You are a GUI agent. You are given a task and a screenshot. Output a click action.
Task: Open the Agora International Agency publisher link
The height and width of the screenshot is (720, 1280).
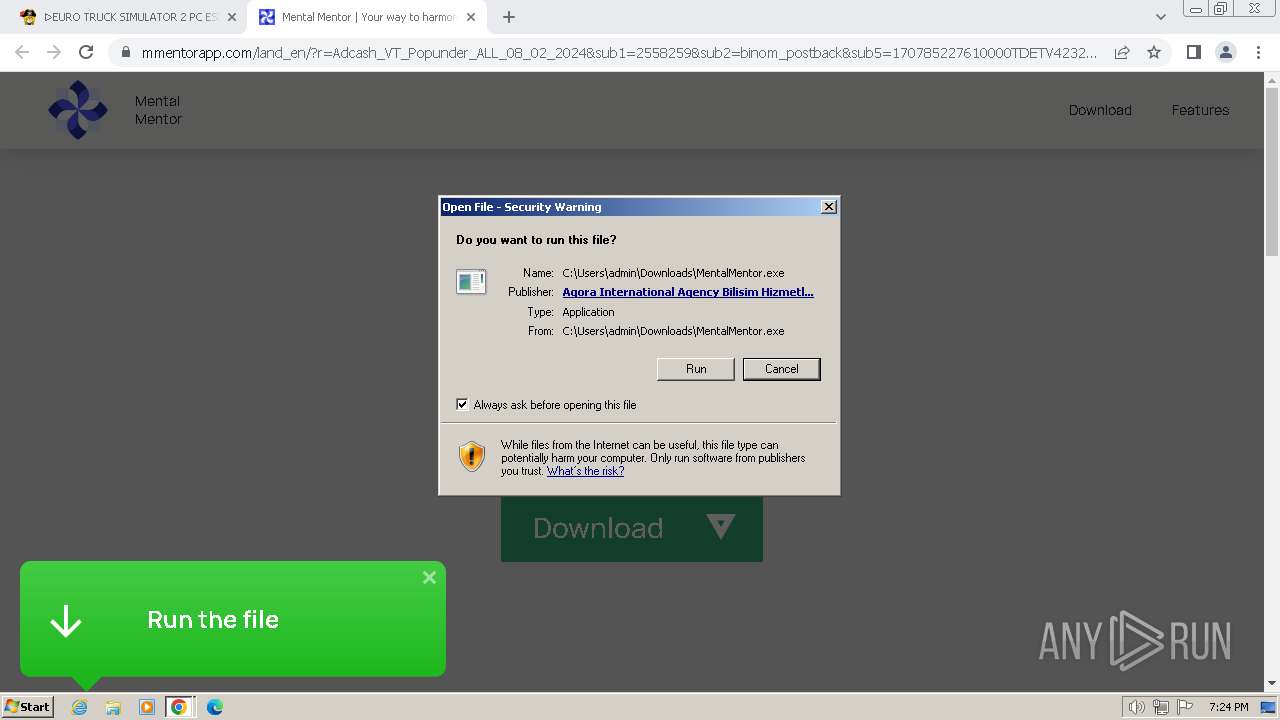(688, 292)
